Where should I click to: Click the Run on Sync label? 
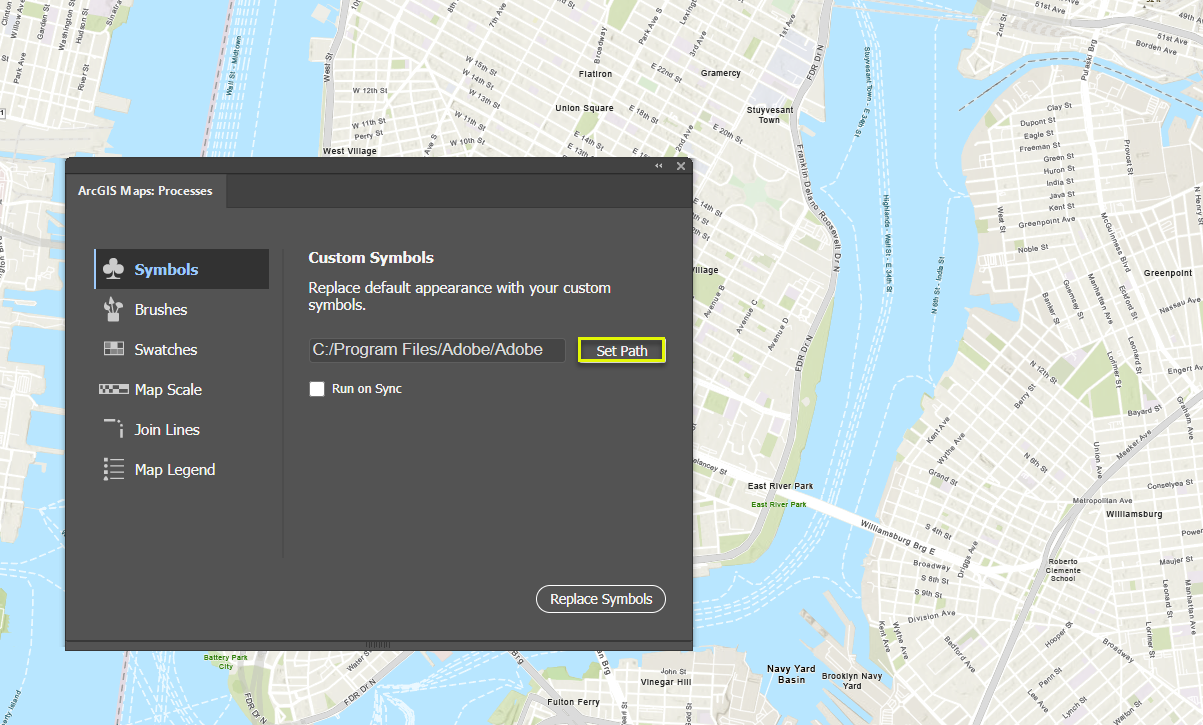(x=367, y=389)
